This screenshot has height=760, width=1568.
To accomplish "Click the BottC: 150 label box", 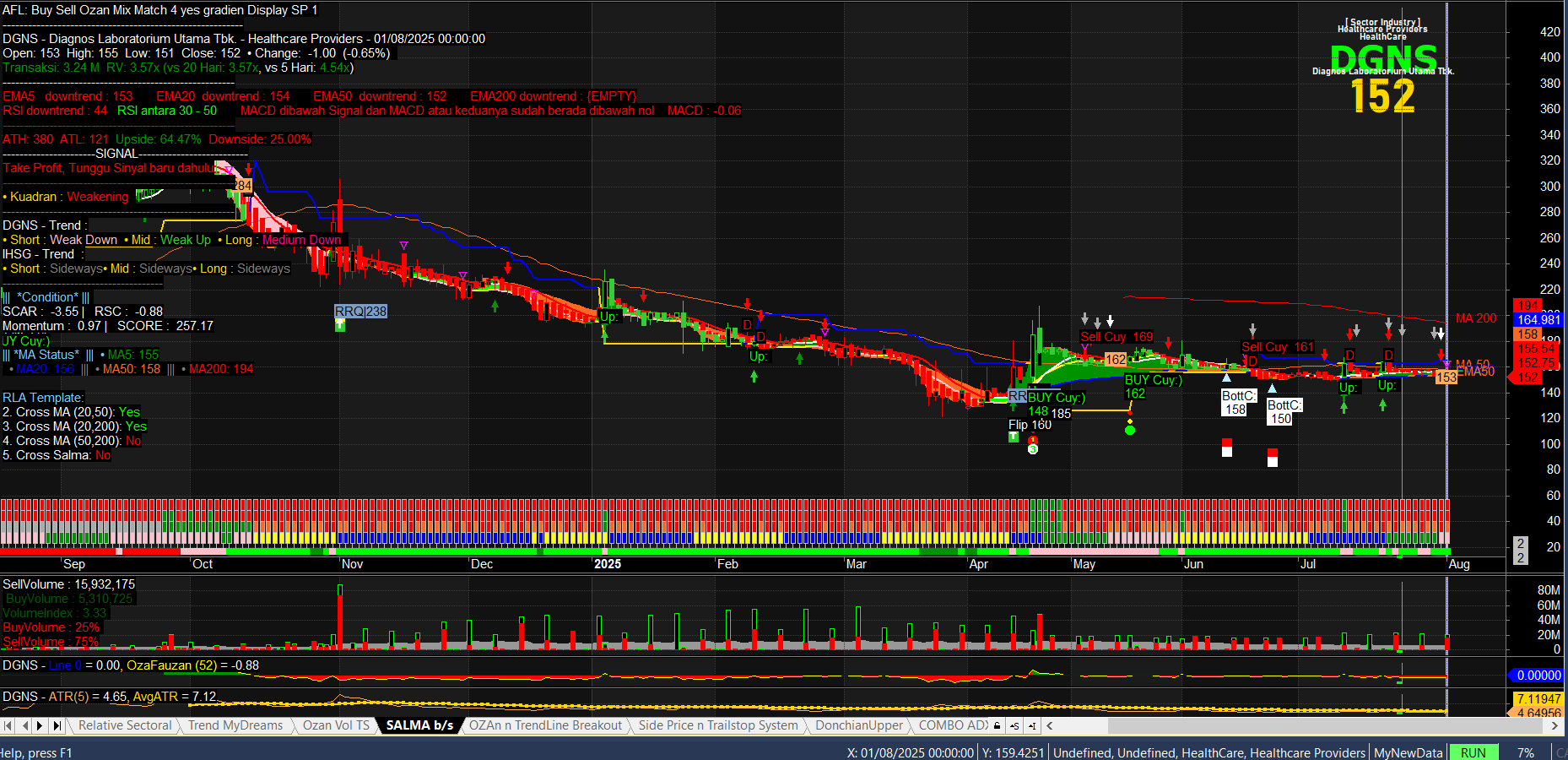I will [x=1284, y=412].
